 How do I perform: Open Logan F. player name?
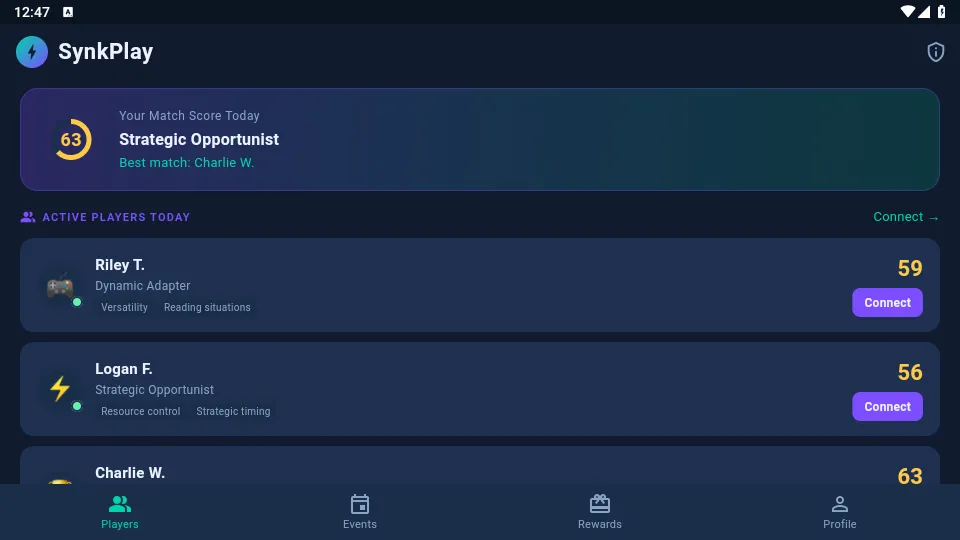click(x=124, y=369)
